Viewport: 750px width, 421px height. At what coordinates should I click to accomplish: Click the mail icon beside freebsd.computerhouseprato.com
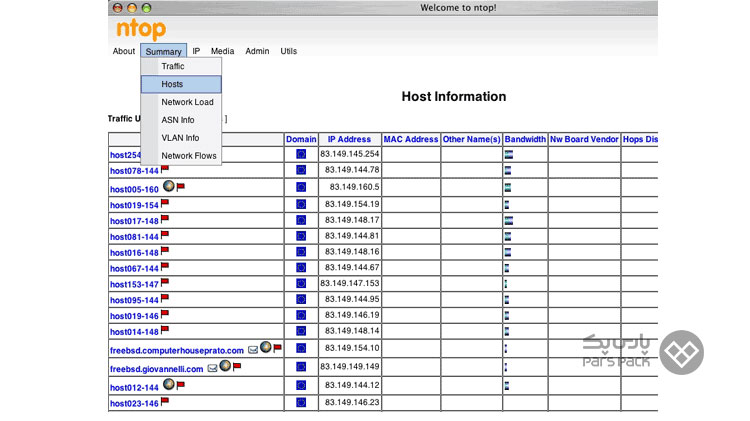point(253,350)
